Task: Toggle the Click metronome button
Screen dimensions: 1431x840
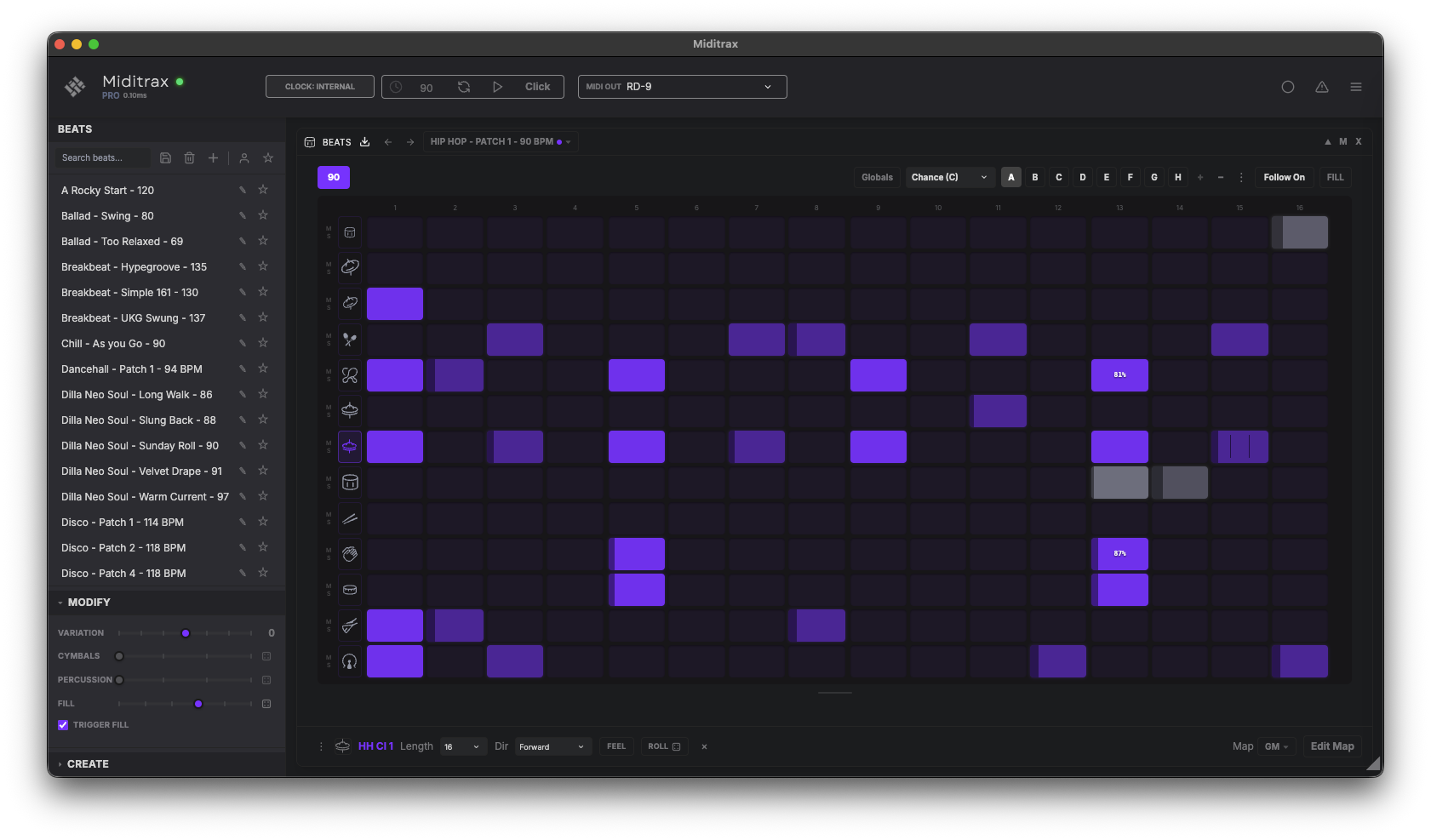Action: pyautogui.click(x=538, y=87)
